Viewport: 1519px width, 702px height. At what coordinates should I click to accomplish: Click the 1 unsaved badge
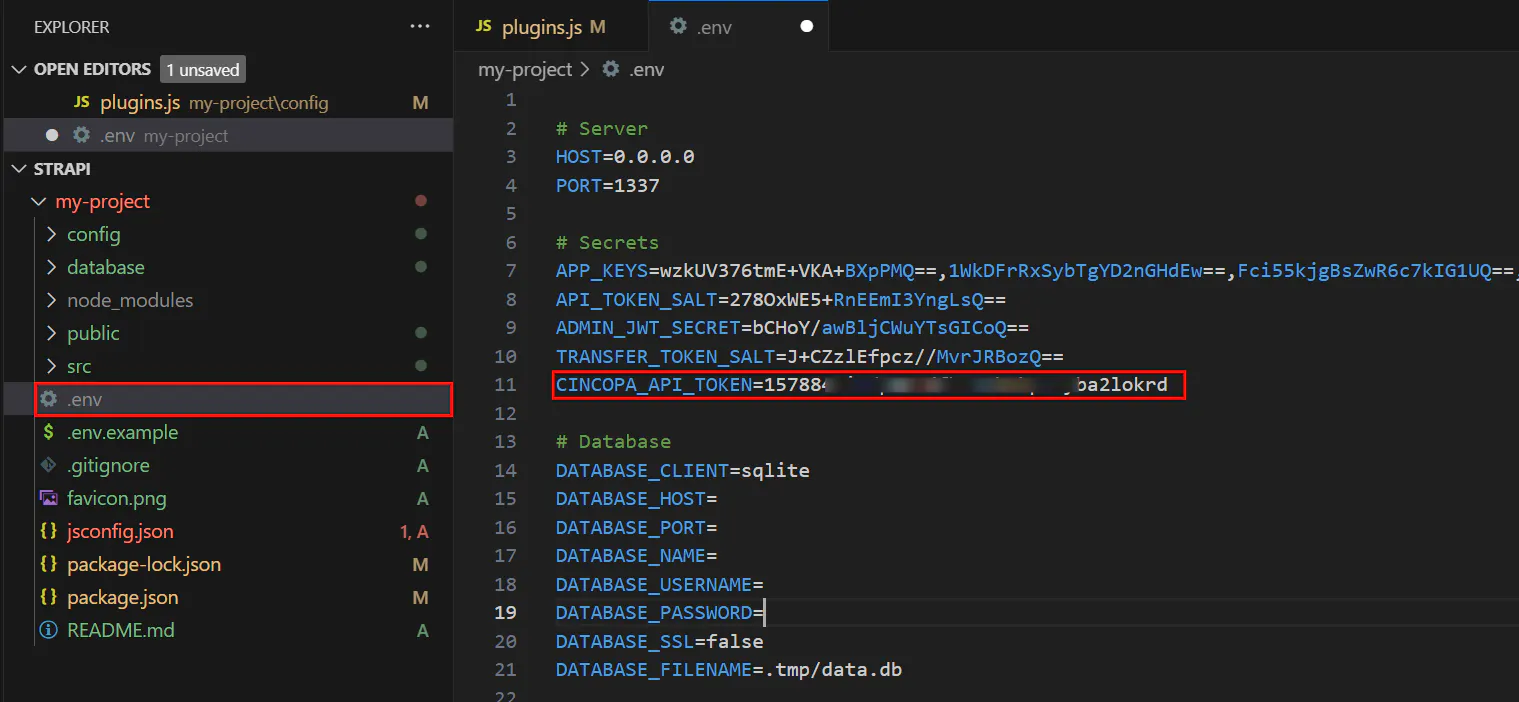click(x=203, y=69)
